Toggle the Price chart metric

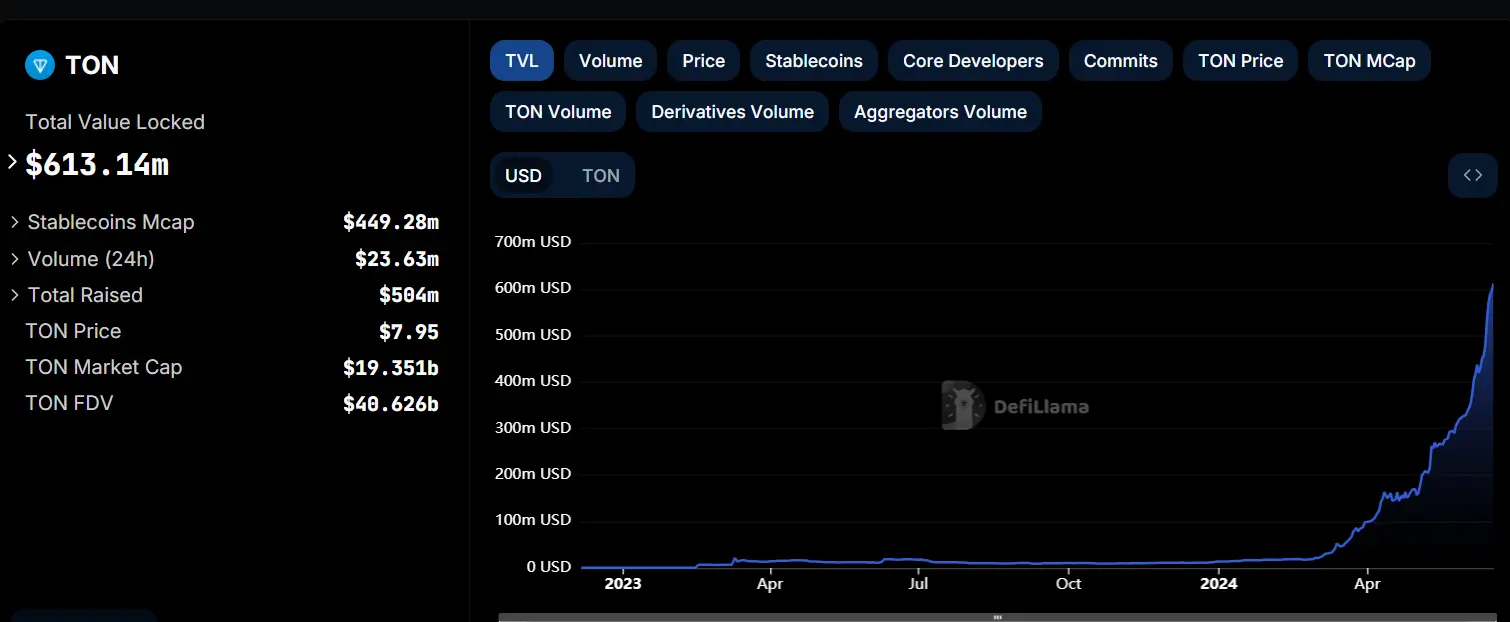point(703,61)
